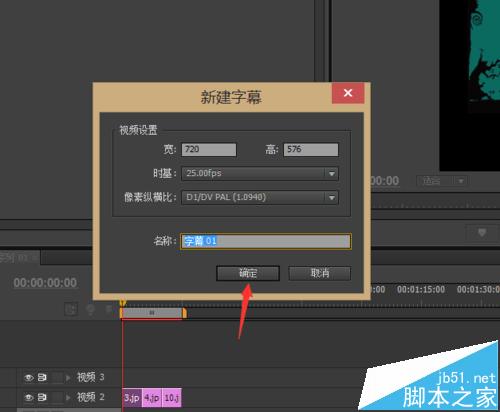The height and width of the screenshot is (412, 500).
Task: Click the set marker icon in timeline header
Action: 91,309
